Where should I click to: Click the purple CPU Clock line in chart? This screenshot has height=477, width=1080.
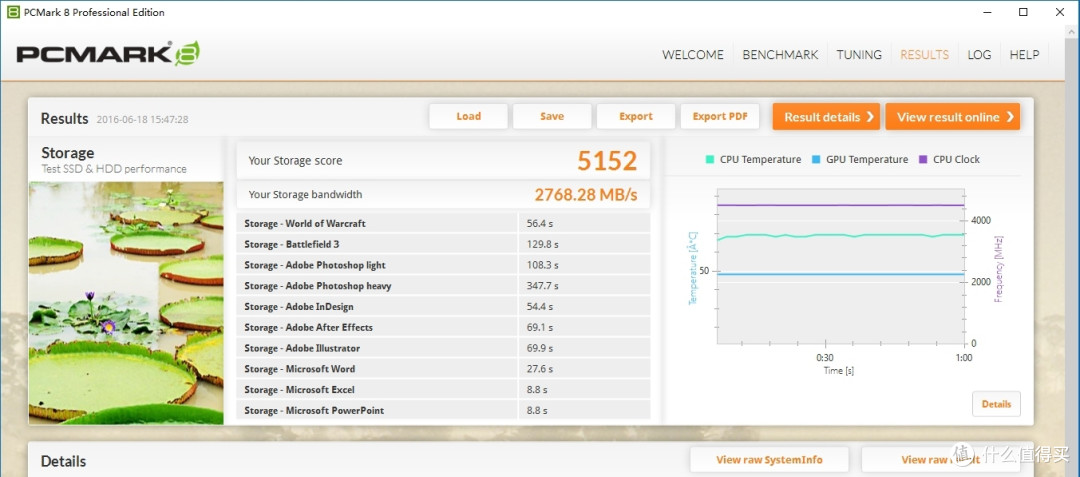[x=840, y=205]
